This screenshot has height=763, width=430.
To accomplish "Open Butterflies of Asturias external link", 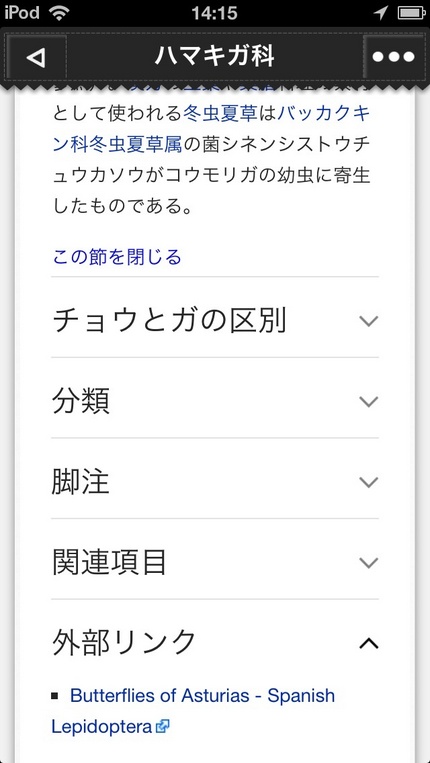I will (193, 711).
